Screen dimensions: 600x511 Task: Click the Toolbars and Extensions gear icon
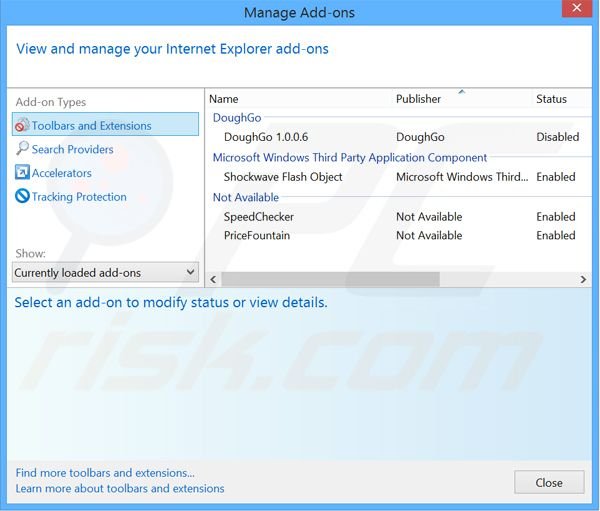pyautogui.click(x=22, y=125)
